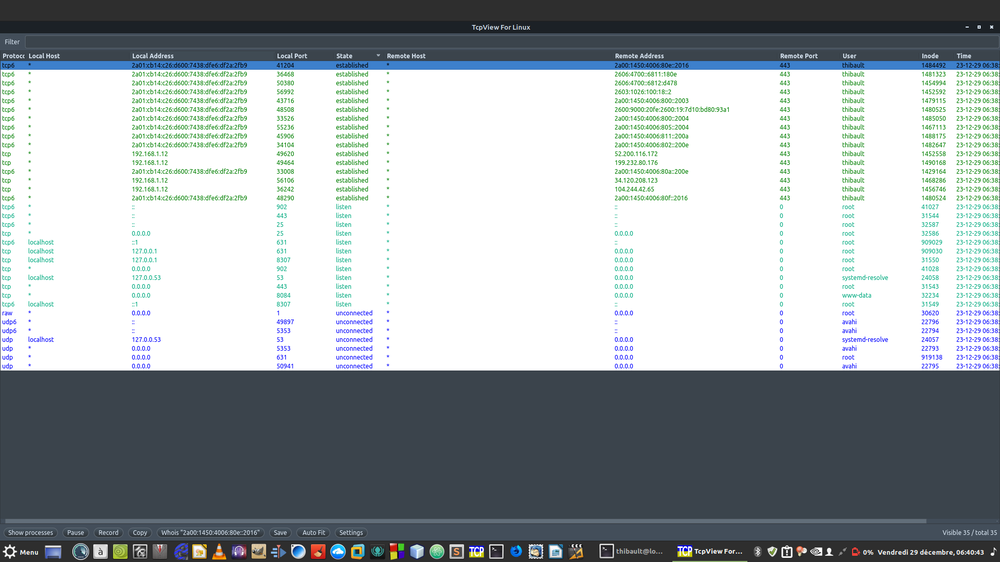This screenshot has width=1000, height=562.
Task: Launch Firefox from the taskbar
Action: 516,551
